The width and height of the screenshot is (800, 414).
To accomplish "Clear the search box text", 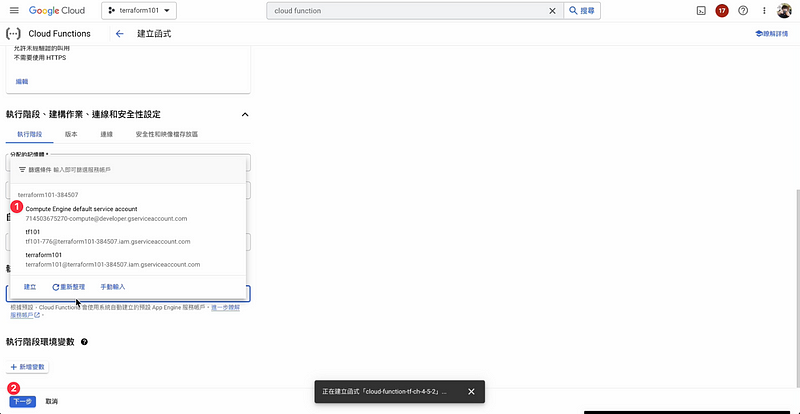I will tap(552, 11).
